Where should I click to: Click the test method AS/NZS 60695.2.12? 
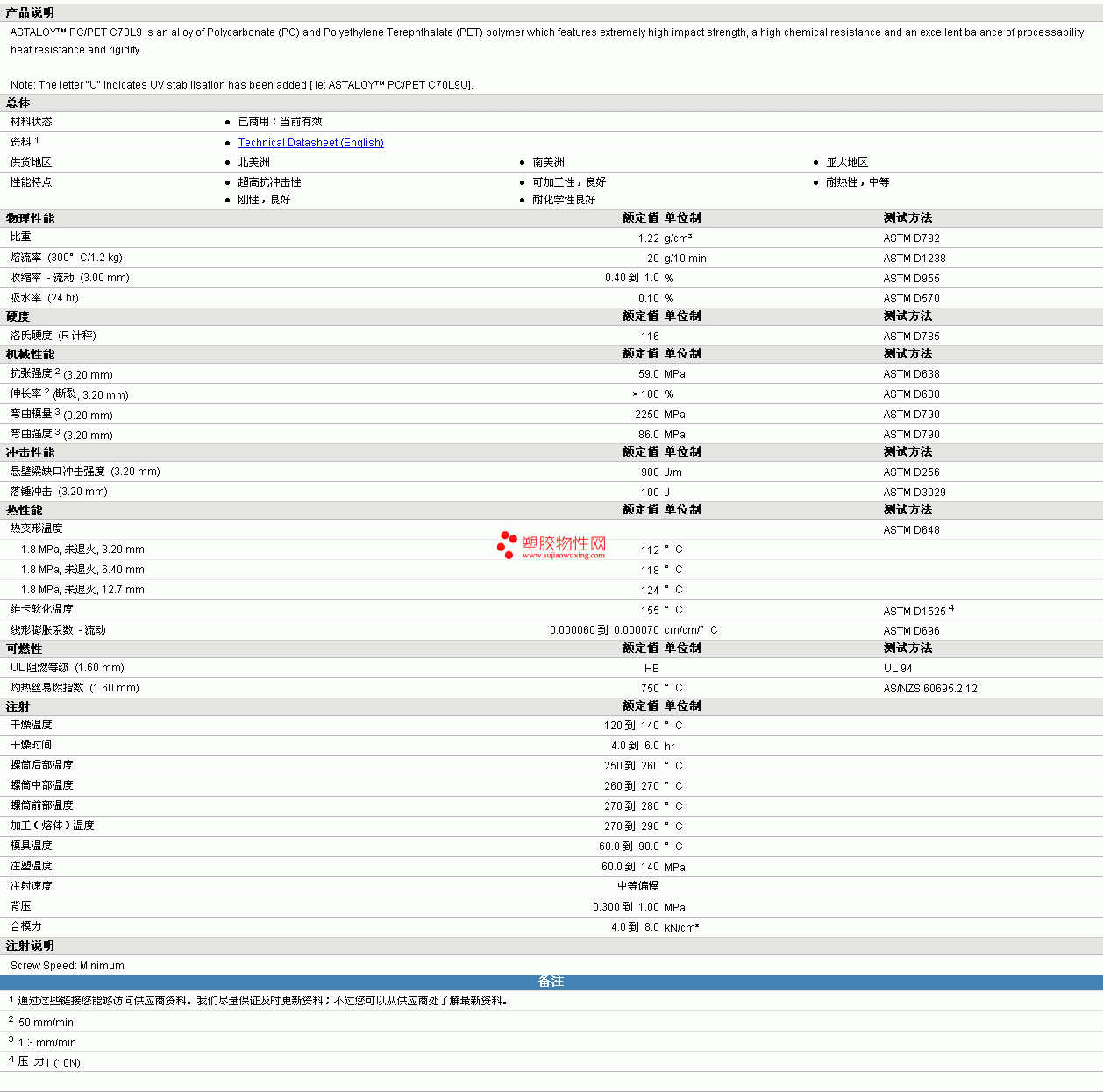[930, 689]
